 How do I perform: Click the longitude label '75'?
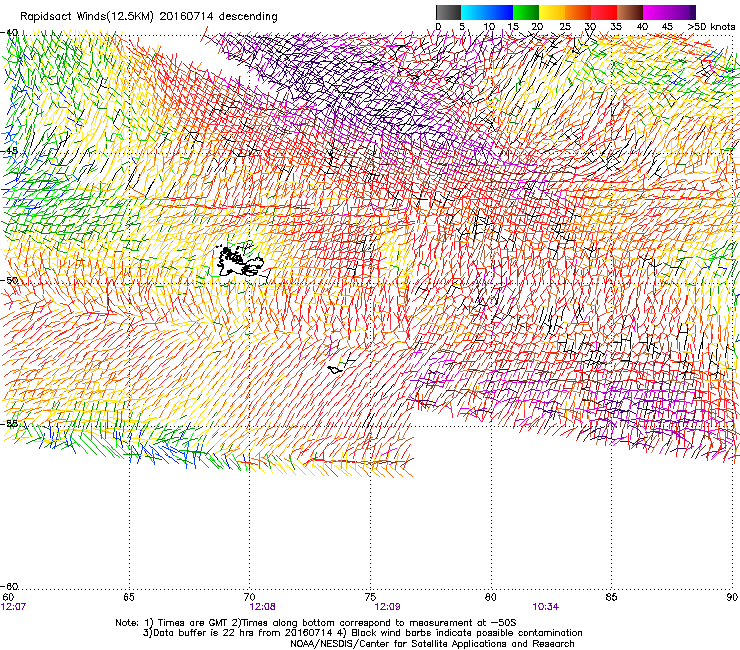click(x=370, y=597)
